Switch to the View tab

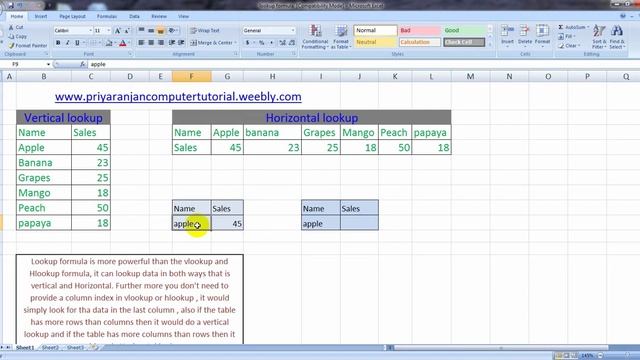[x=183, y=16]
